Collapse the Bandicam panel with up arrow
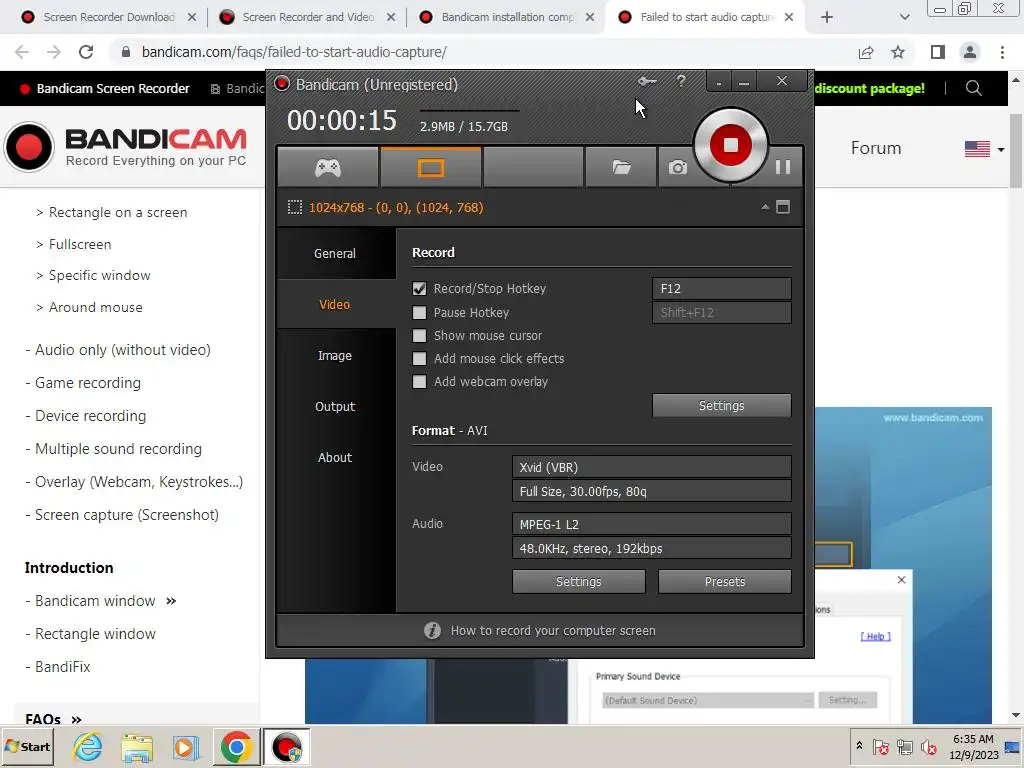This screenshot has width=1024, height=768. 765,207
